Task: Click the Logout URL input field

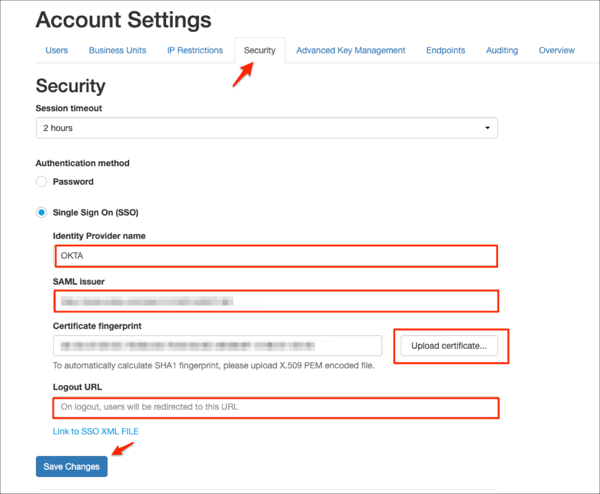Action: tap(275, 407)
